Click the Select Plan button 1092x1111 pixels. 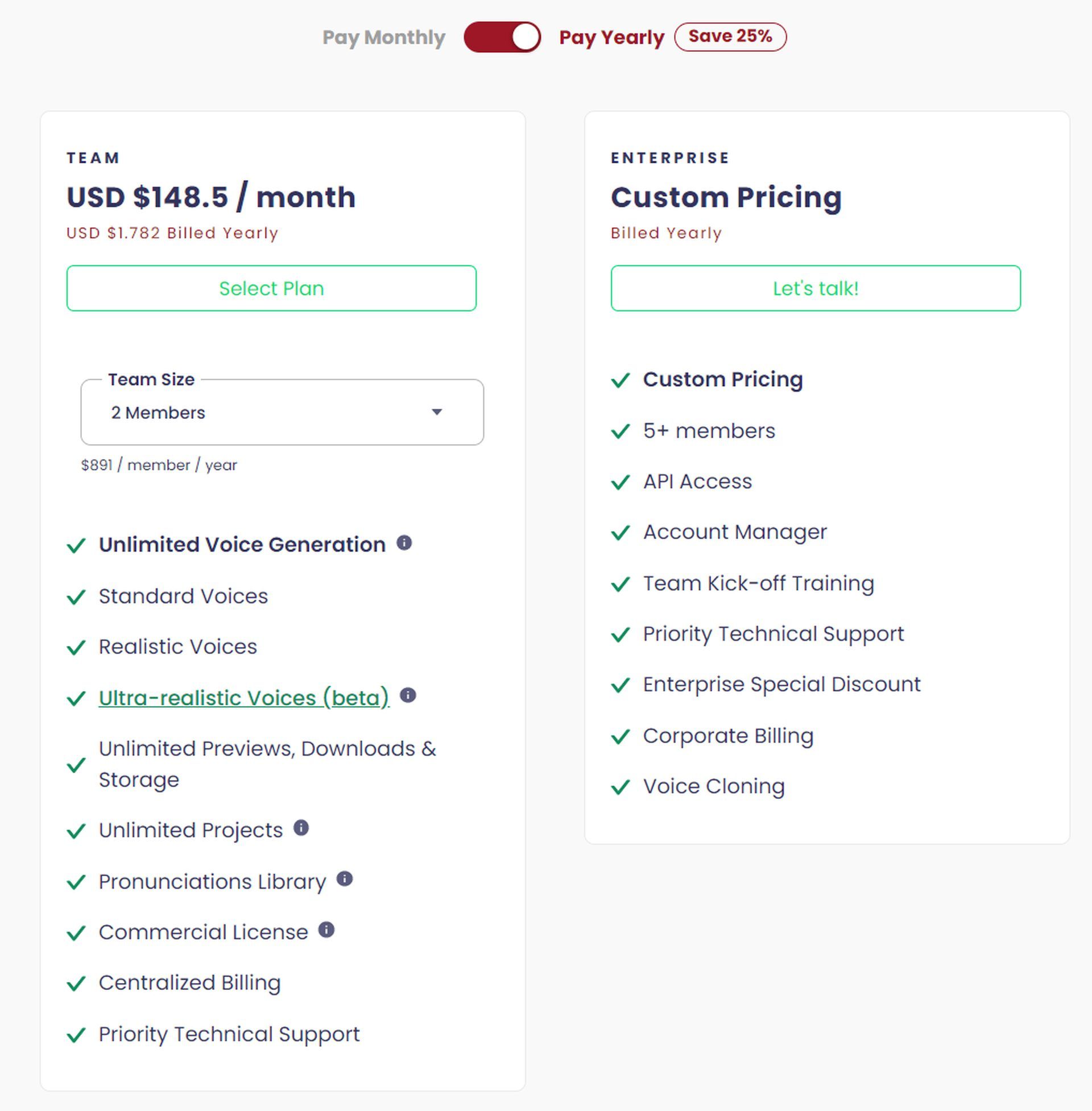click(271, 288)
